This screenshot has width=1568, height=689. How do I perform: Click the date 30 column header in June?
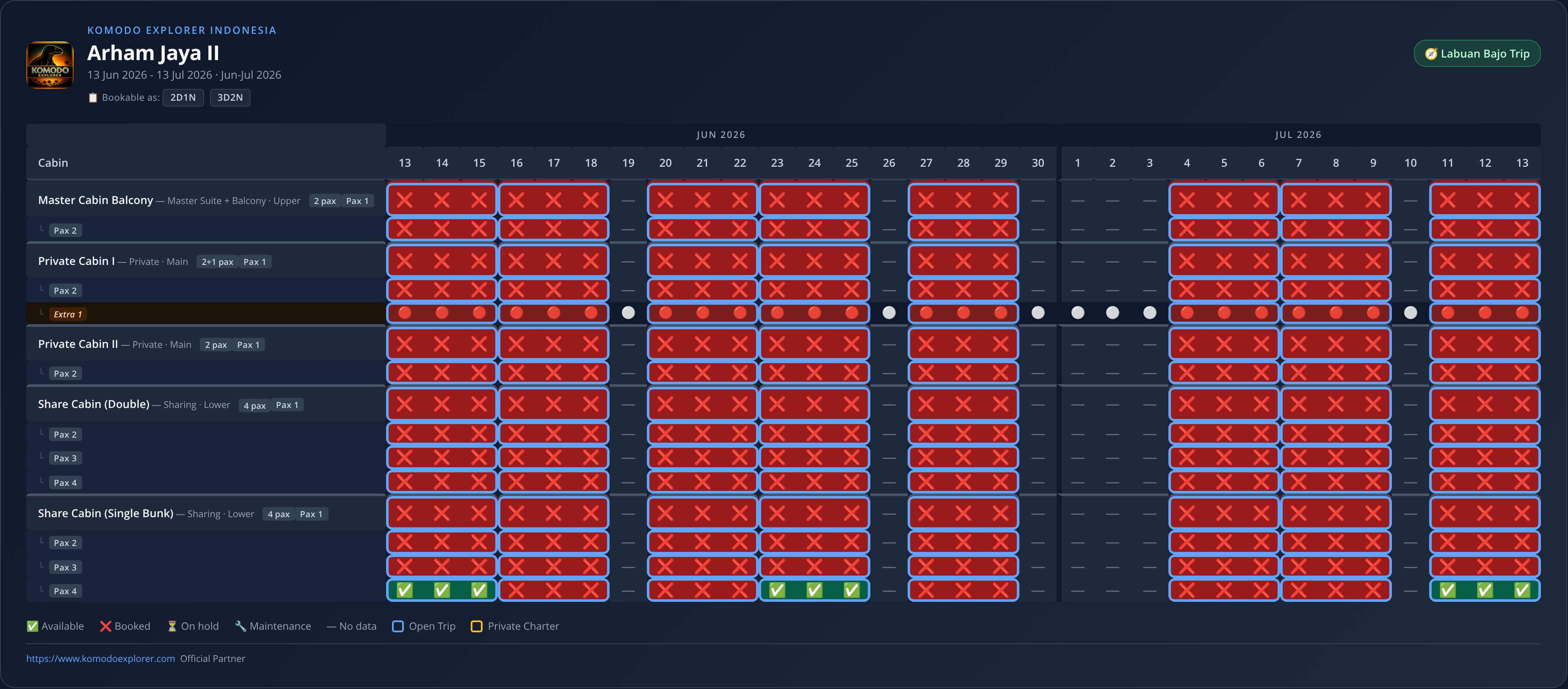pyautogui.click(x=1038, y=163)
